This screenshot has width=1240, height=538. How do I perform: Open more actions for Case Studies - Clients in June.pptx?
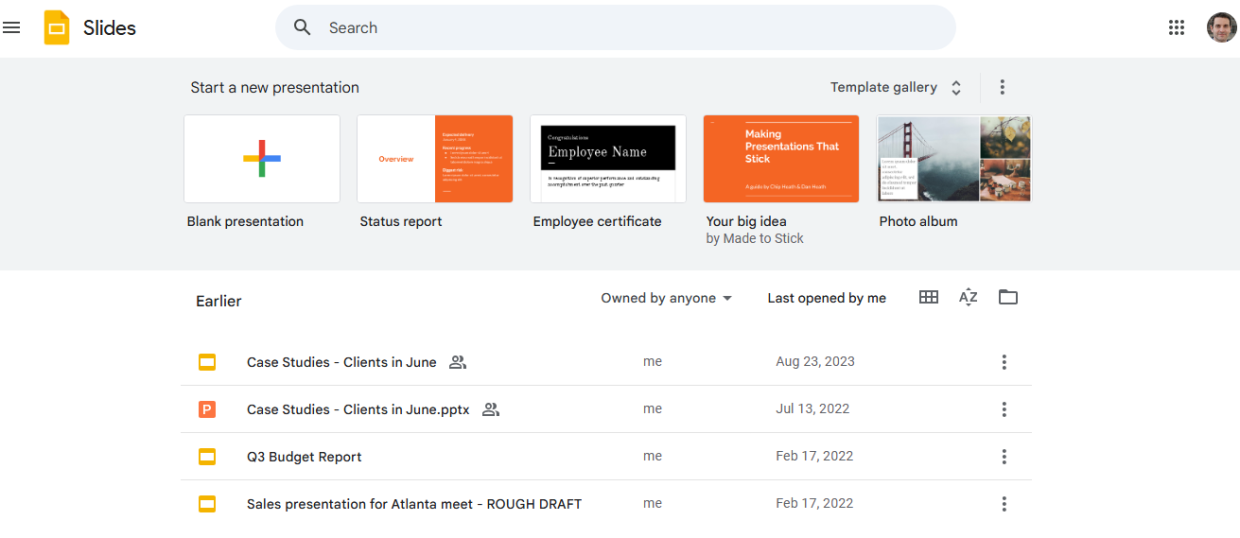(x=1004, y=409)
